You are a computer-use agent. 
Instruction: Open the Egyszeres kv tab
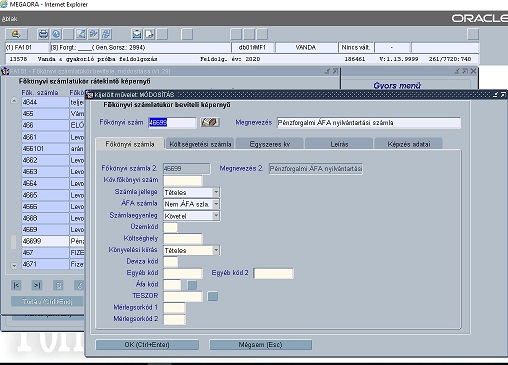270,144
